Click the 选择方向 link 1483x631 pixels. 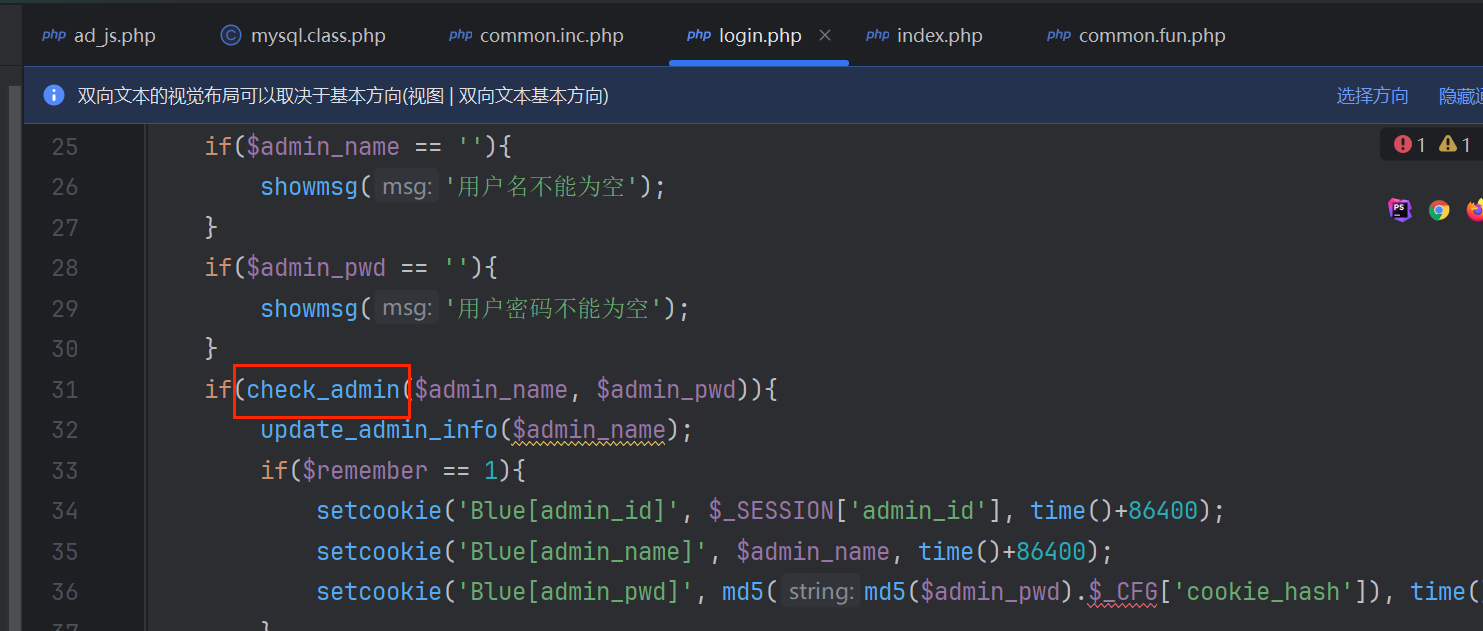point(1372,96)
